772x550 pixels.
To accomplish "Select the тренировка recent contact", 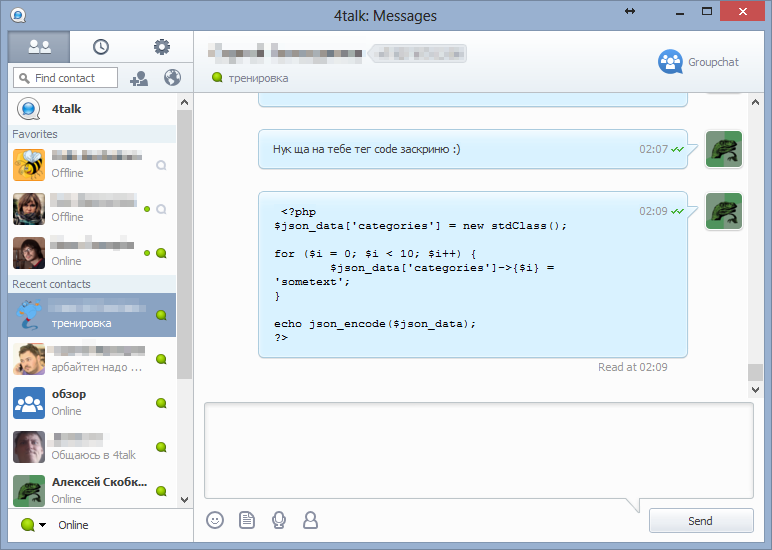I will pyautogui.click(x=92, y=315).
